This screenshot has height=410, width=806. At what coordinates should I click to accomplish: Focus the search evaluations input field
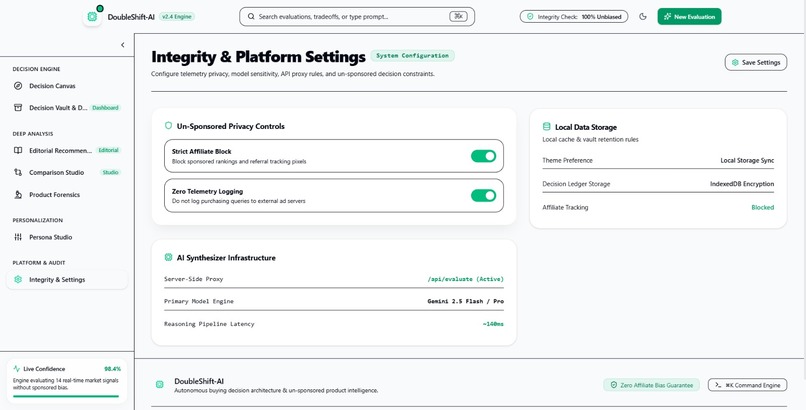coord(357,16)
